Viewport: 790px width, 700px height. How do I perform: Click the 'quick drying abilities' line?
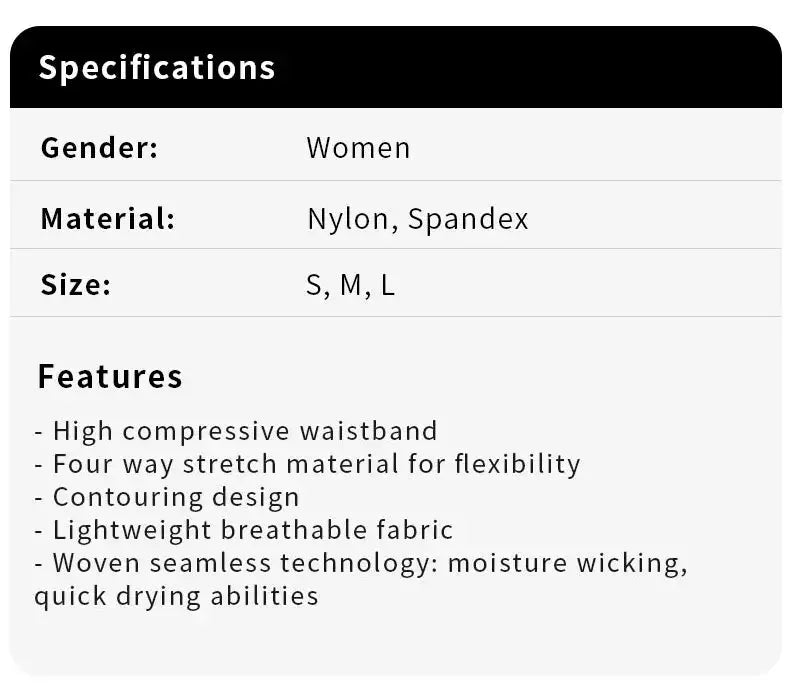(x=176, y=596)
